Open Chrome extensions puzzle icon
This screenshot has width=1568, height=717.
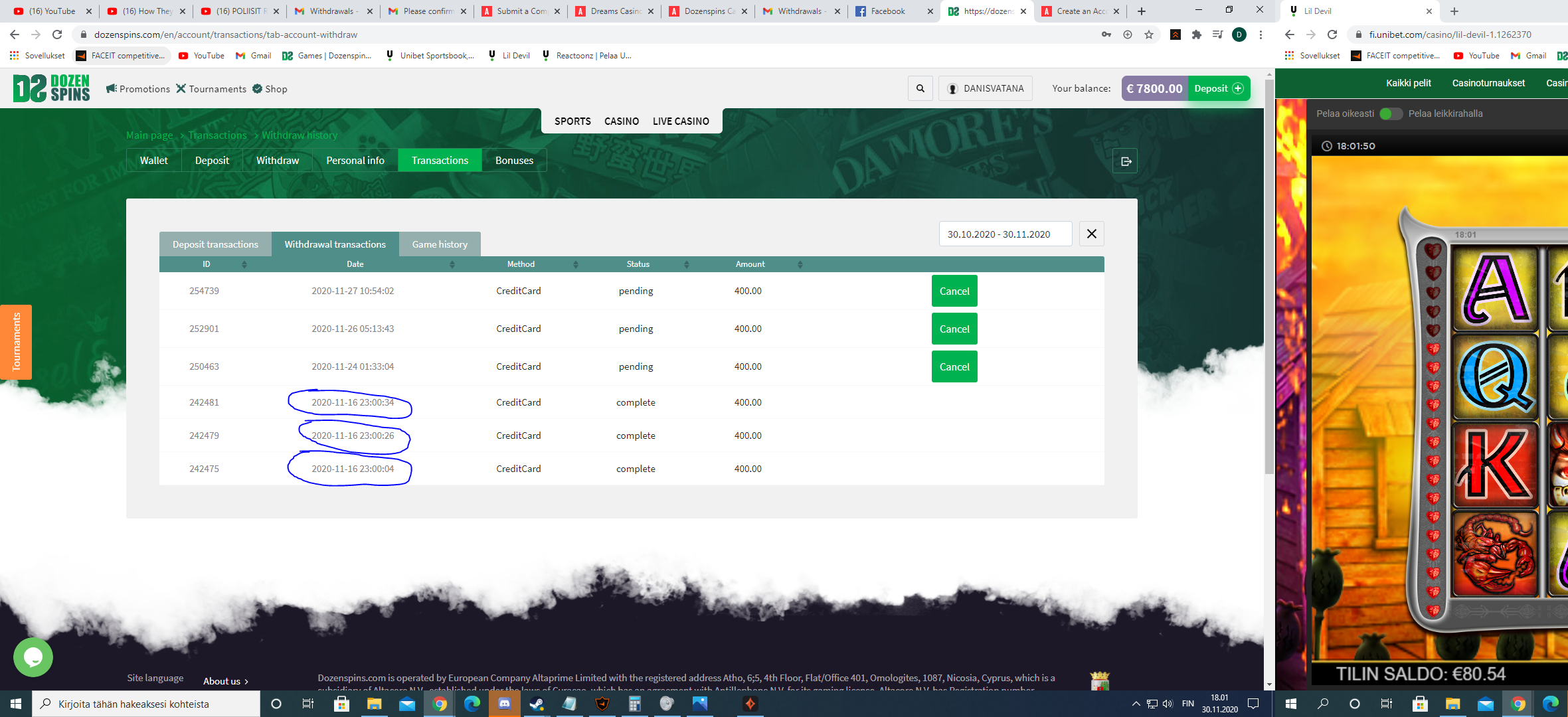(x=1197, y=35)
